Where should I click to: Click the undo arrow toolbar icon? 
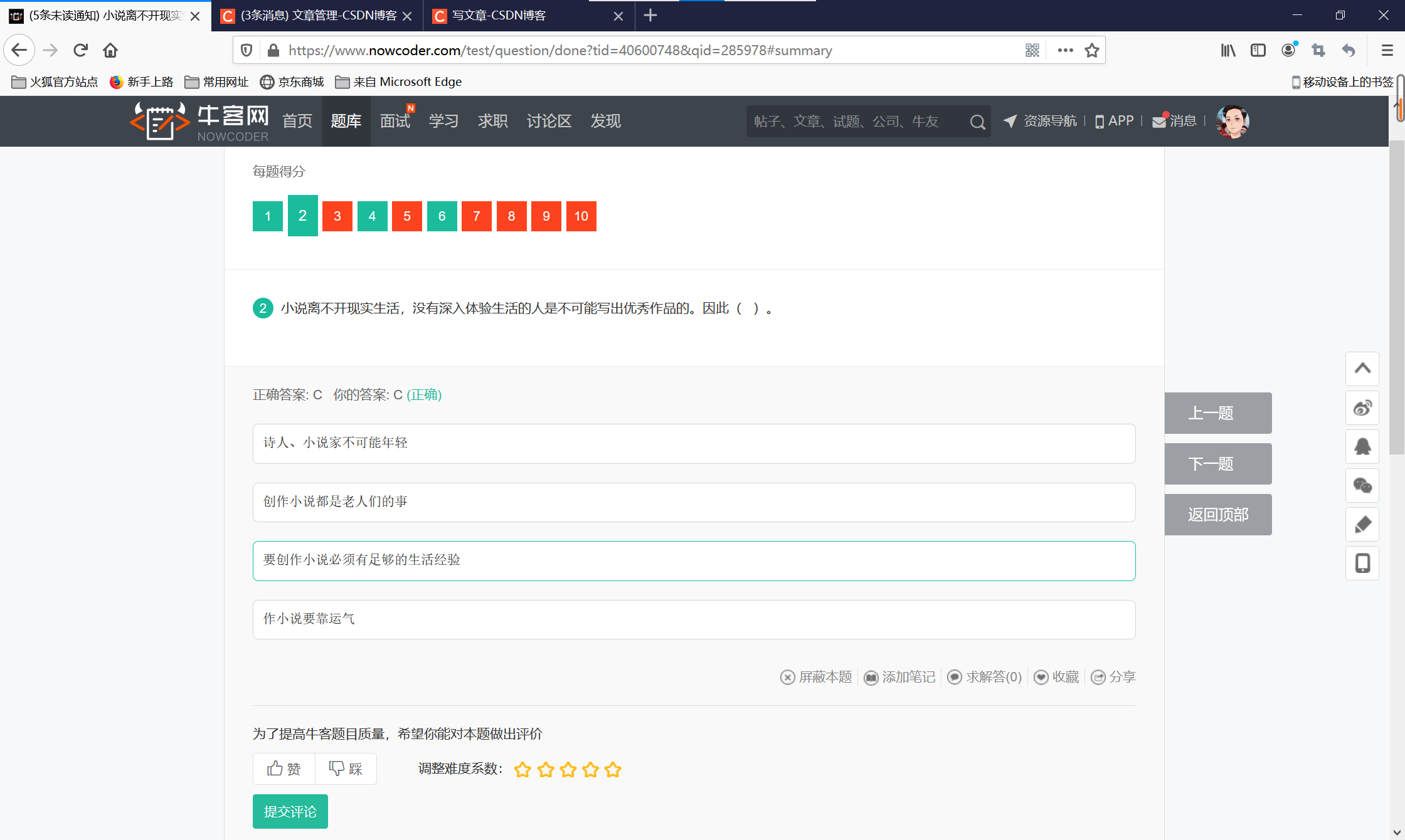pyautogui.click(x=1349, y=50)
